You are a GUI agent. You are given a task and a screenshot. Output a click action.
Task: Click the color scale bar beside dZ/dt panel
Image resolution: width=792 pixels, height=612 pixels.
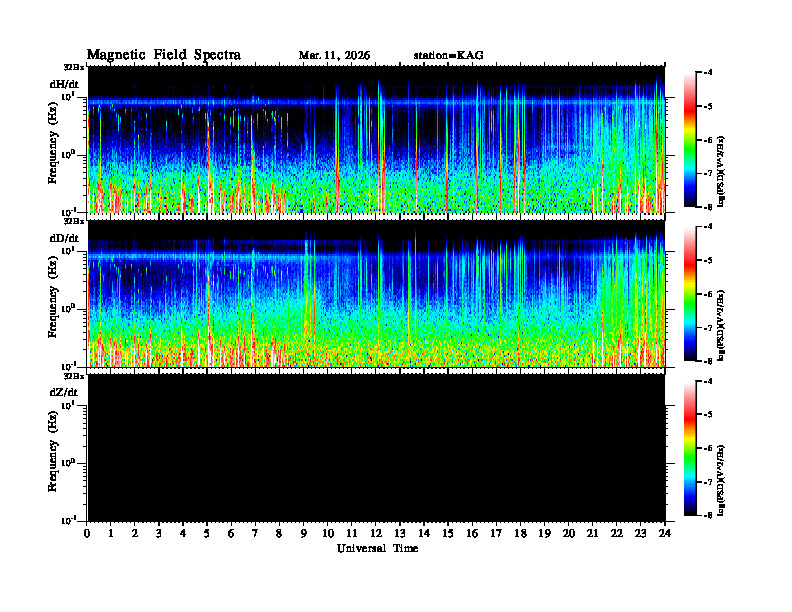pos(690,448)
